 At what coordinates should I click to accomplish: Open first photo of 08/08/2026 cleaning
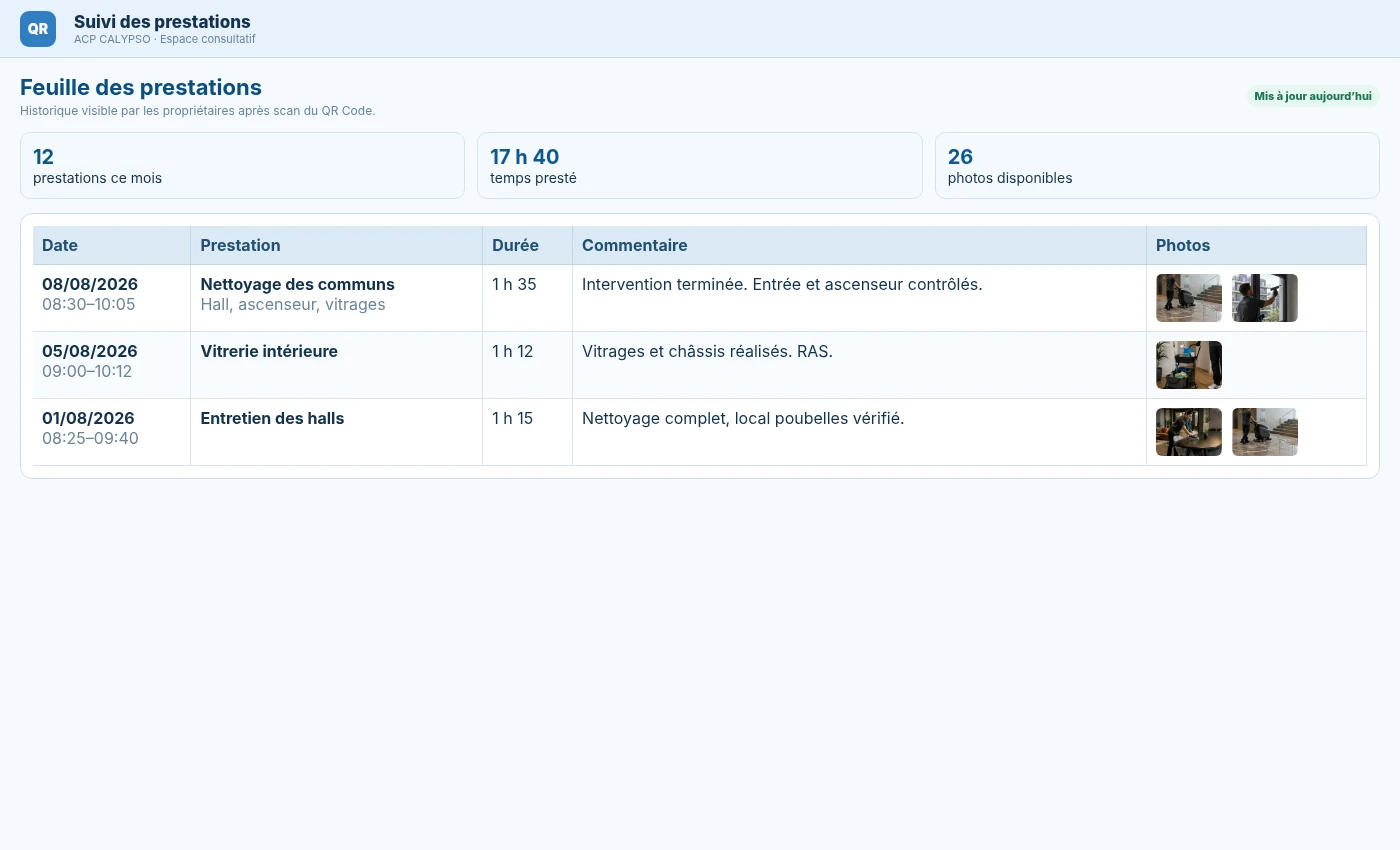click(x=1189, y=298)
